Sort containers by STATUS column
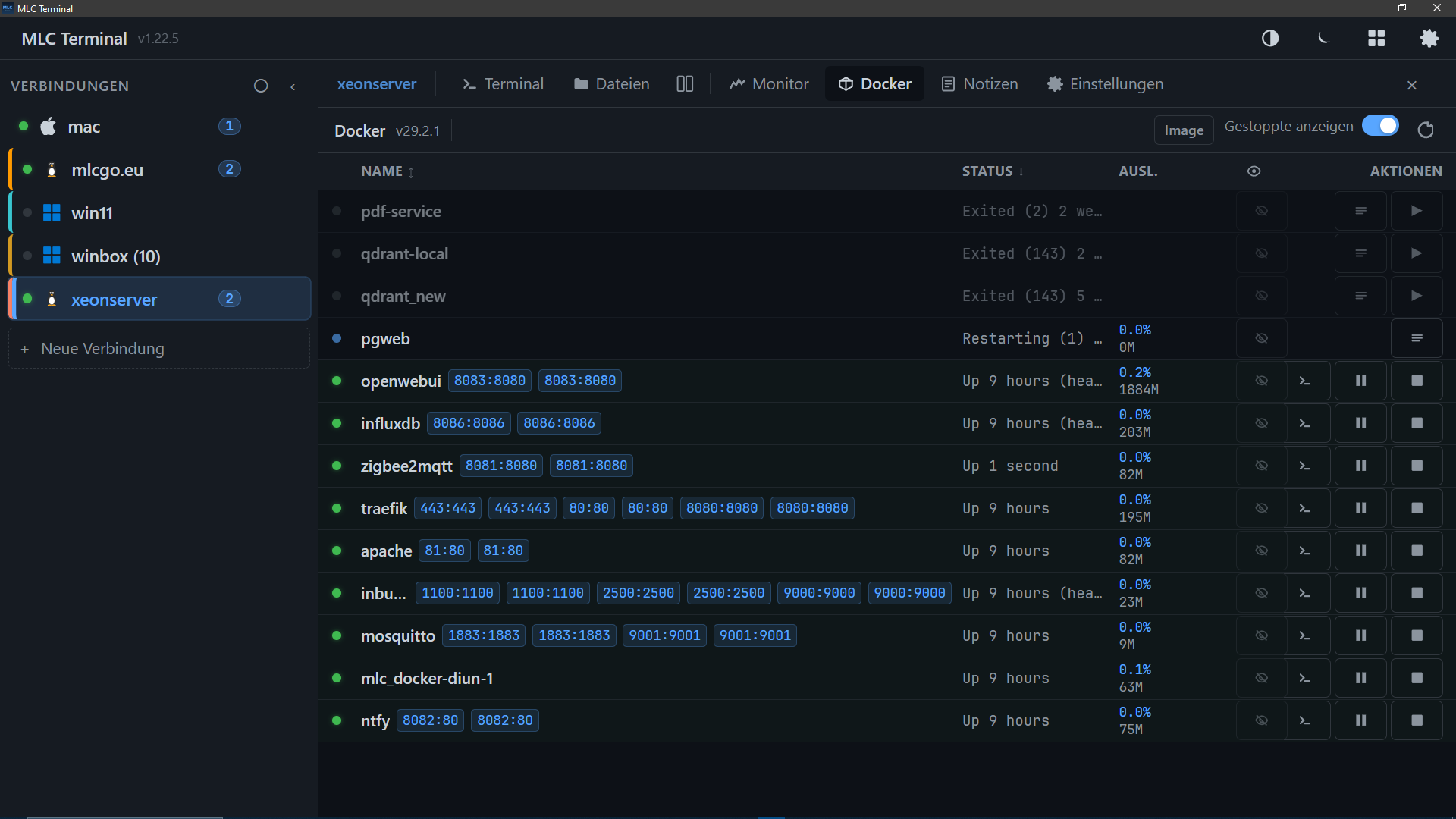The height and width of the screenshot is (819, 1456). pyautogui.click(x=991, y=171)
